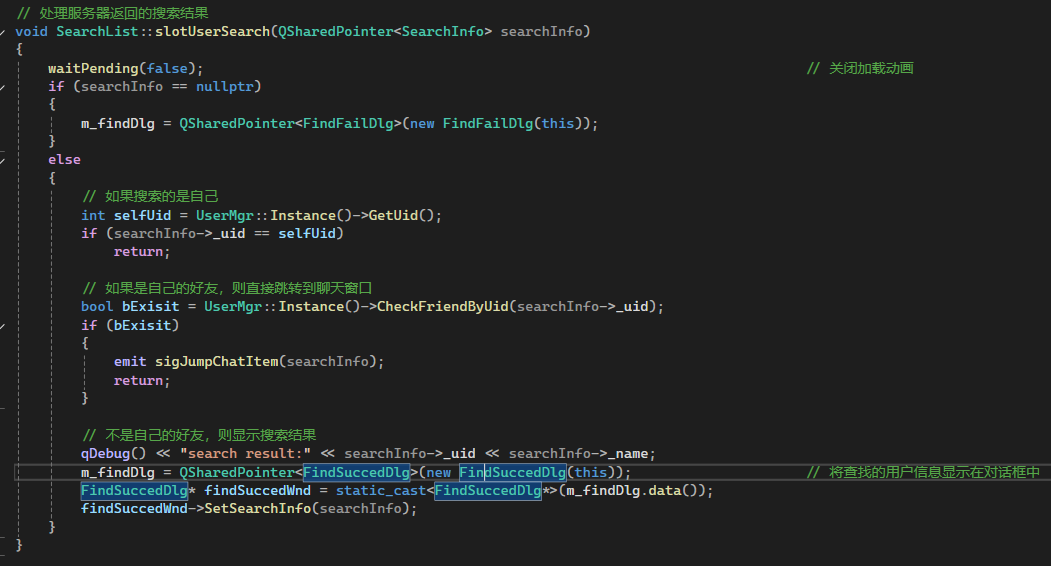Click the 'data' call on m_findDlg
Image resolution: width=1051 pixels, height=566 pixels.
(x=665, y=490)
